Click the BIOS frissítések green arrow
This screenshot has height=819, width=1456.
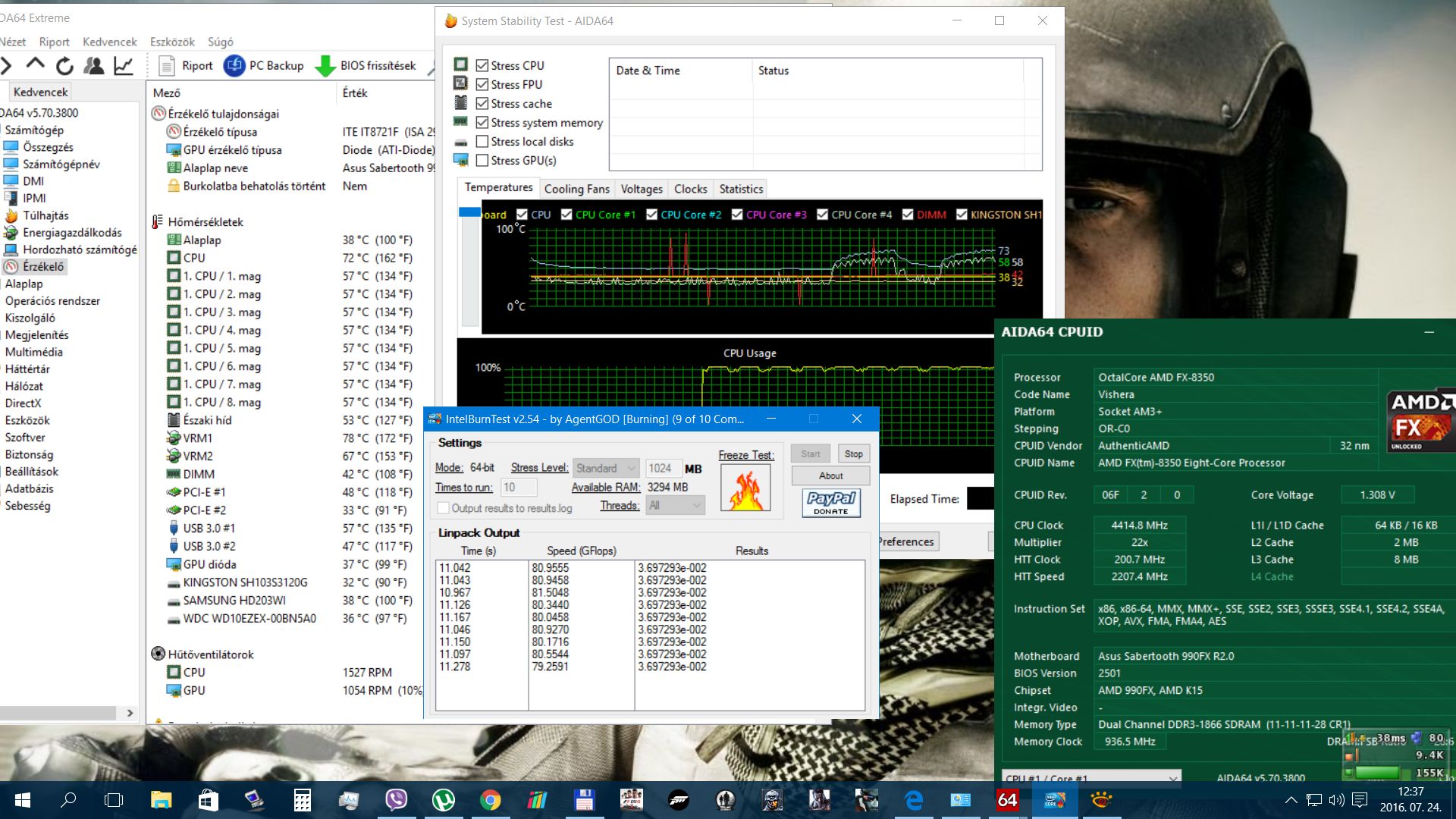coord(325,66)
